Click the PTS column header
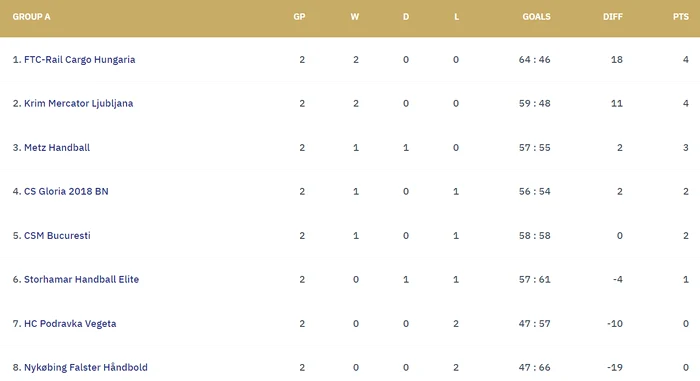The height and width of the screenshot is (381, 700). 681,17
